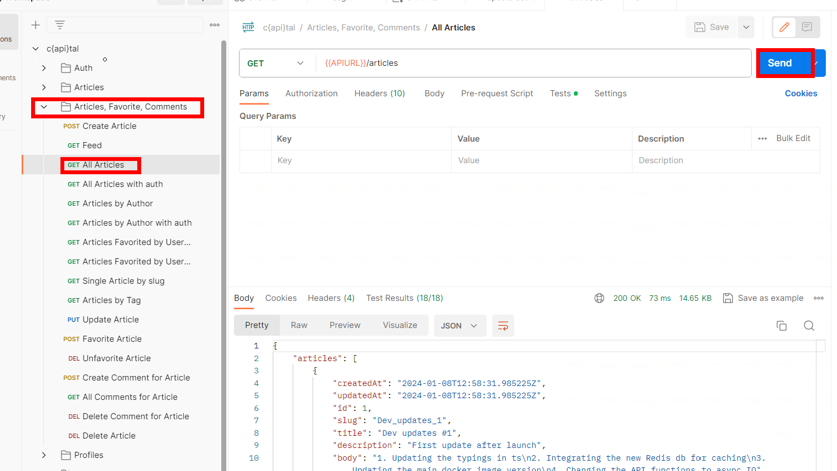Click the Value input cell
This screenshot has height=471, width=837.
[x=542, y=160]
